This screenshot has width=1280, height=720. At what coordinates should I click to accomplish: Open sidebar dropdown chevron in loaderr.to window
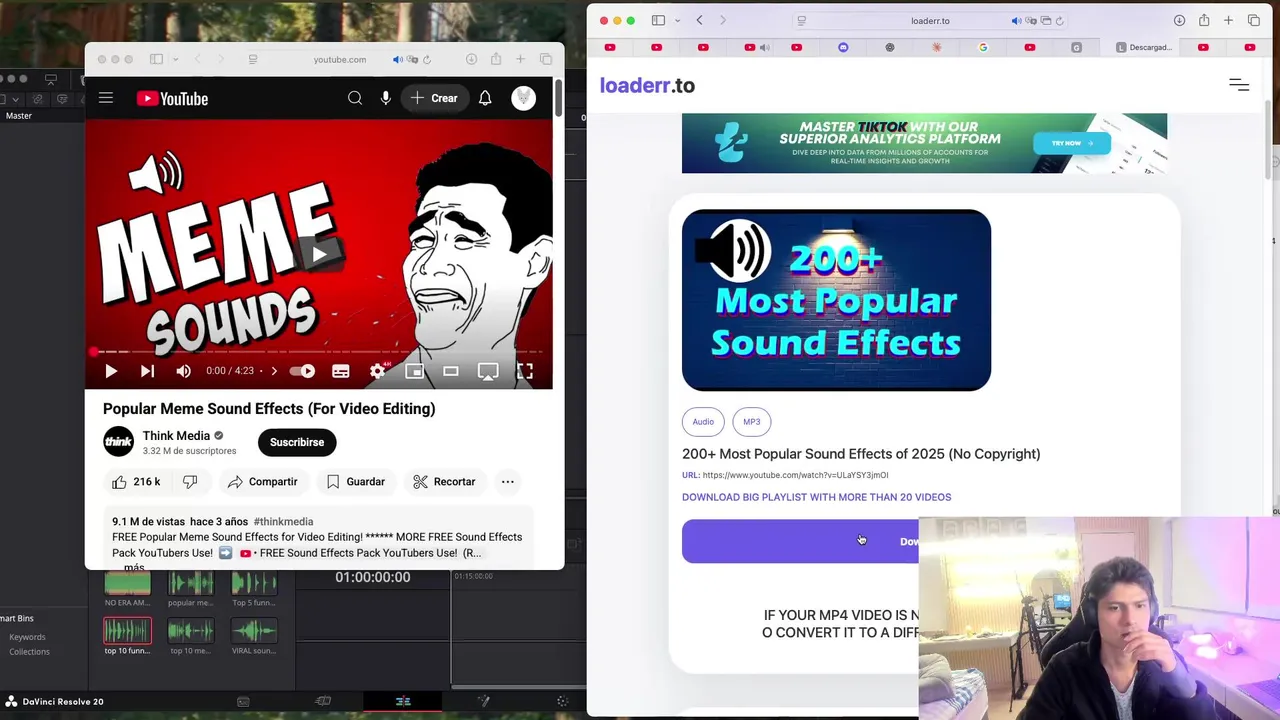(x=678, y=21)
